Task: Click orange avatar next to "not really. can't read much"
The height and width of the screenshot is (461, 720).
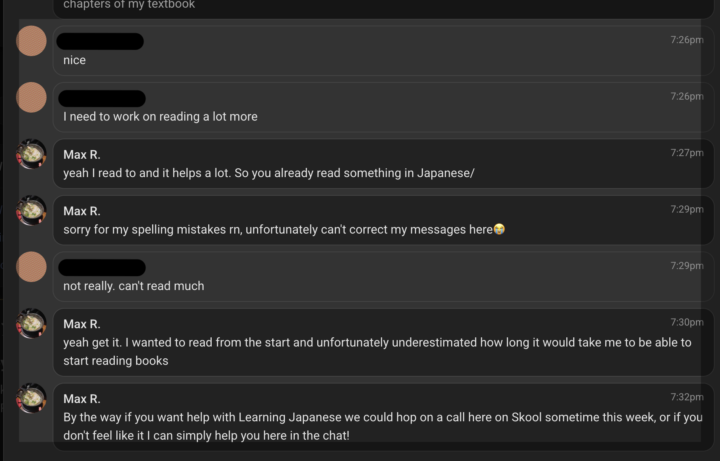Action: click(32, 267)
